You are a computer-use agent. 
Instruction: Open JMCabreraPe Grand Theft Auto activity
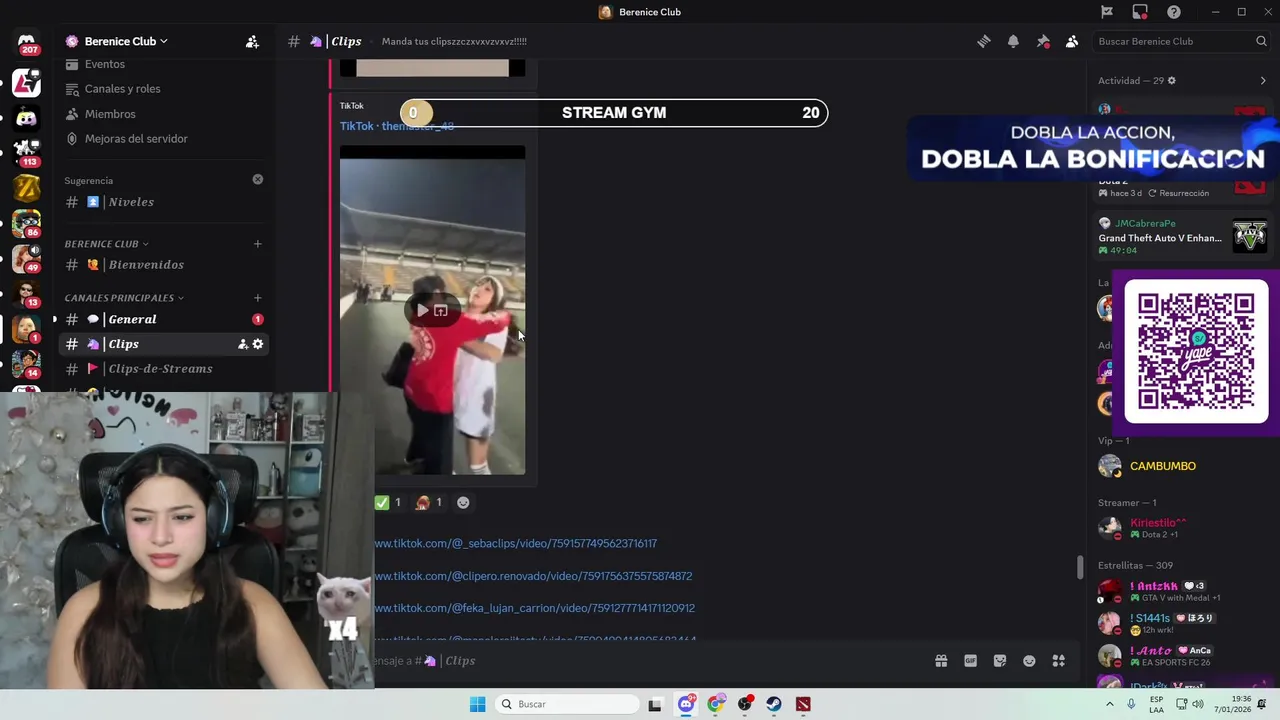click(x=1183, y=237)
